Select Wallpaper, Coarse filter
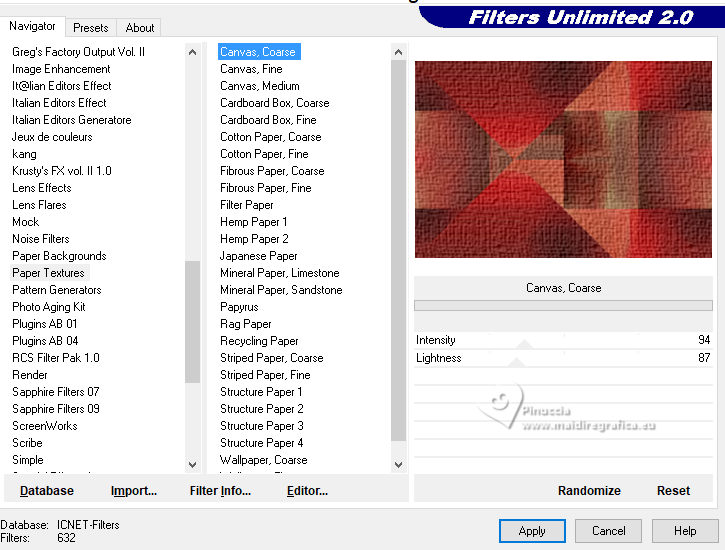This screenshot has width=725, height=550. click(264, 460)
